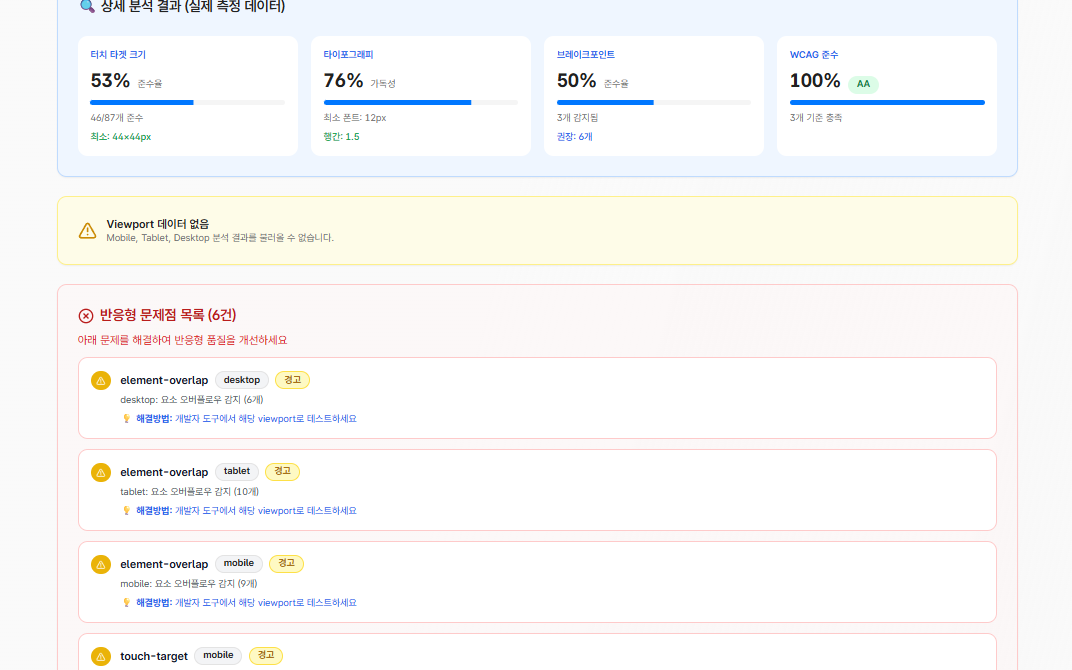This screenshot has height=670, width=1072.
Task: Click the AA badge in WCAG 준수 card
Action: pos(863,84)
